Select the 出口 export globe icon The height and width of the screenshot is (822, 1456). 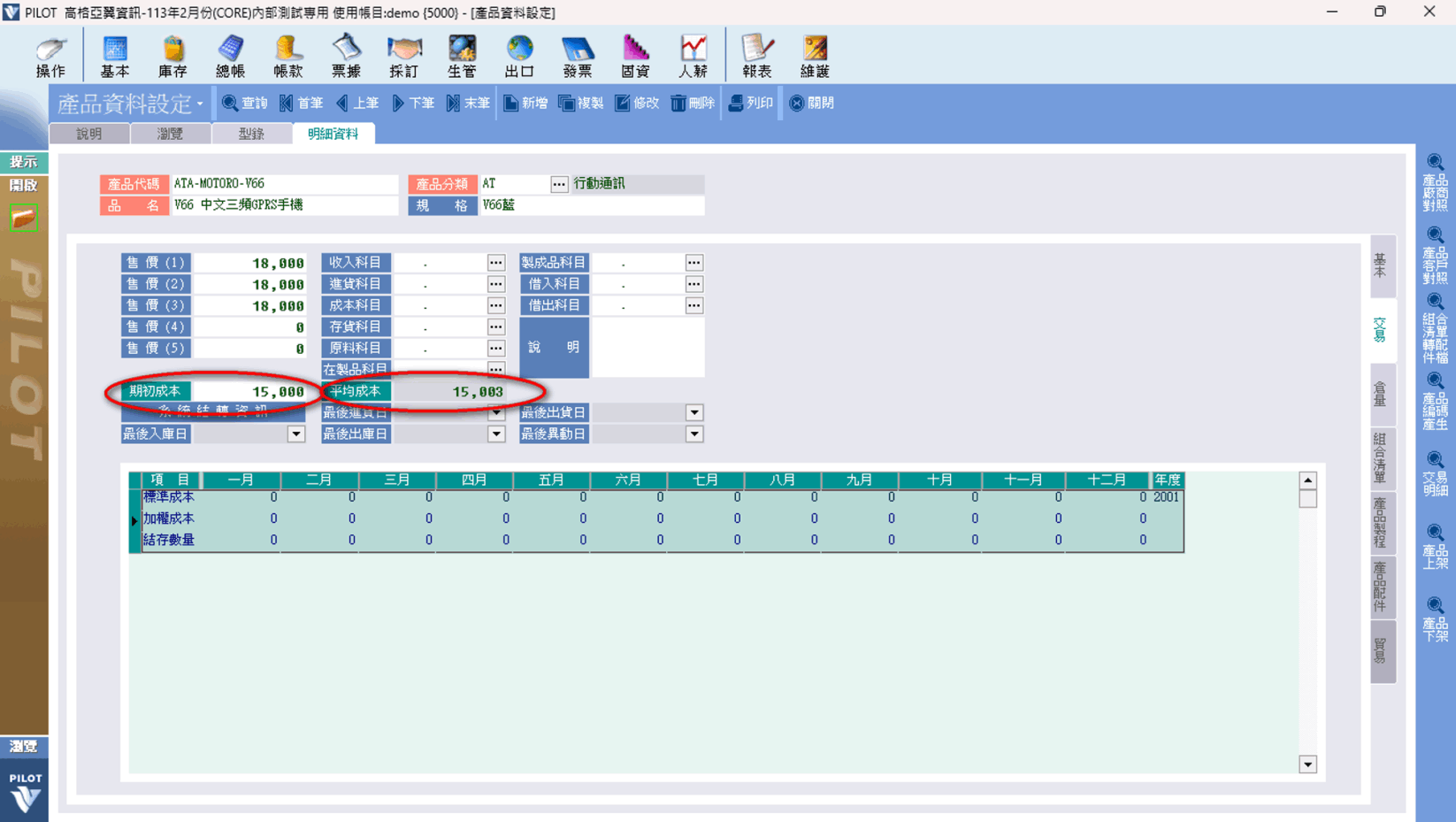(519, 56)
